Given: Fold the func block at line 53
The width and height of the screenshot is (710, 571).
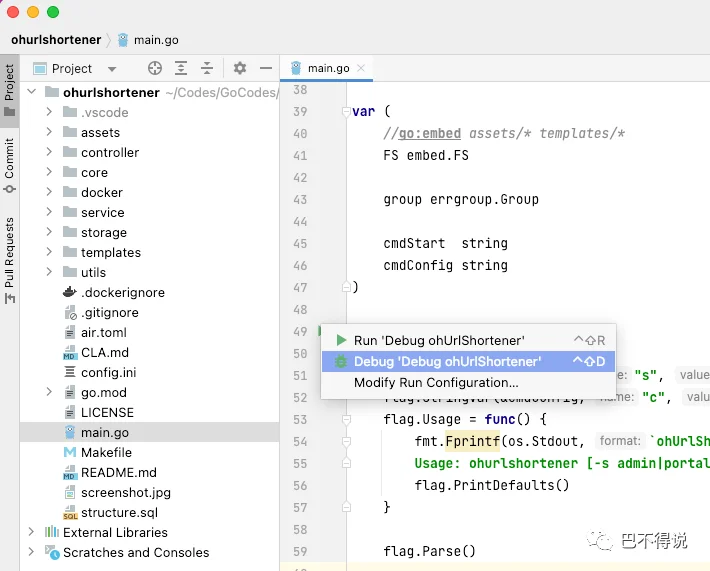Looking at the screenshot, I should [346, 419].
